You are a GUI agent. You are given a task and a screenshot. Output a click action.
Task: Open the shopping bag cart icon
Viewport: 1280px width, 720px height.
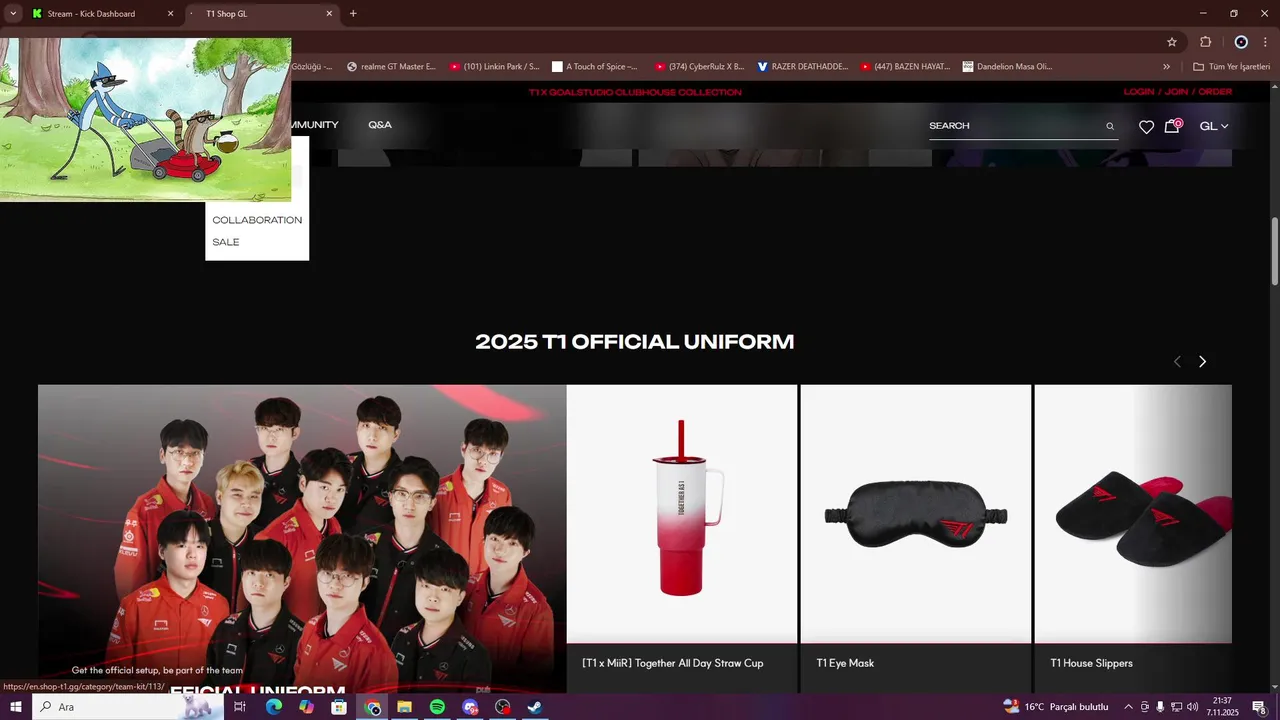pyautogui.click(x=1172, y=126)
